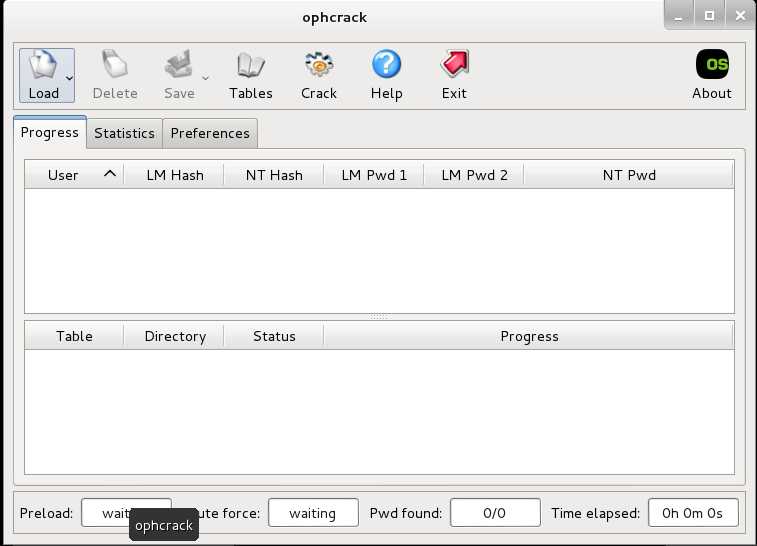The height and width of the screenshot is (546, 757).
Task: Switch to the Statistics tab
Action: click(x=125, y=133)
